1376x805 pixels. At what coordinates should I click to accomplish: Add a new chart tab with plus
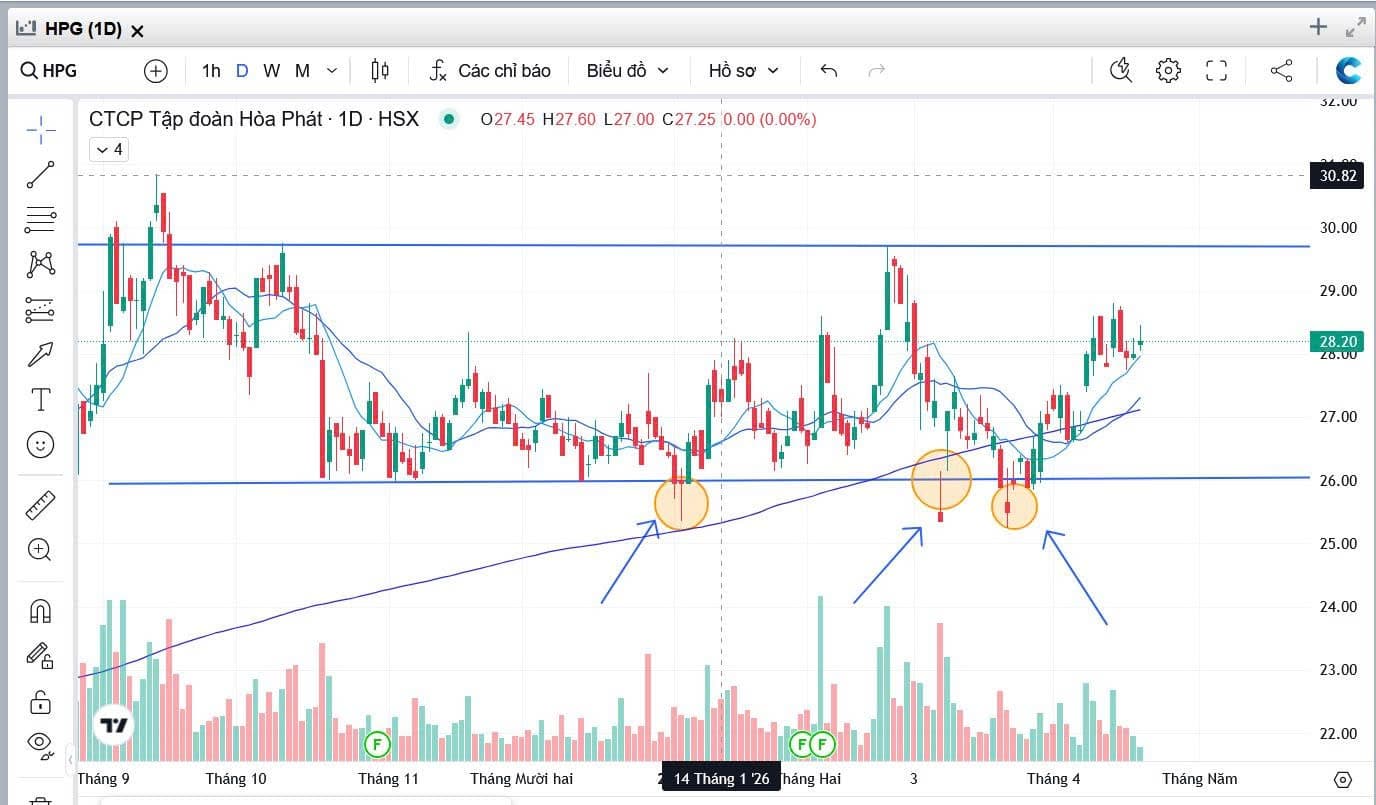1318,27
